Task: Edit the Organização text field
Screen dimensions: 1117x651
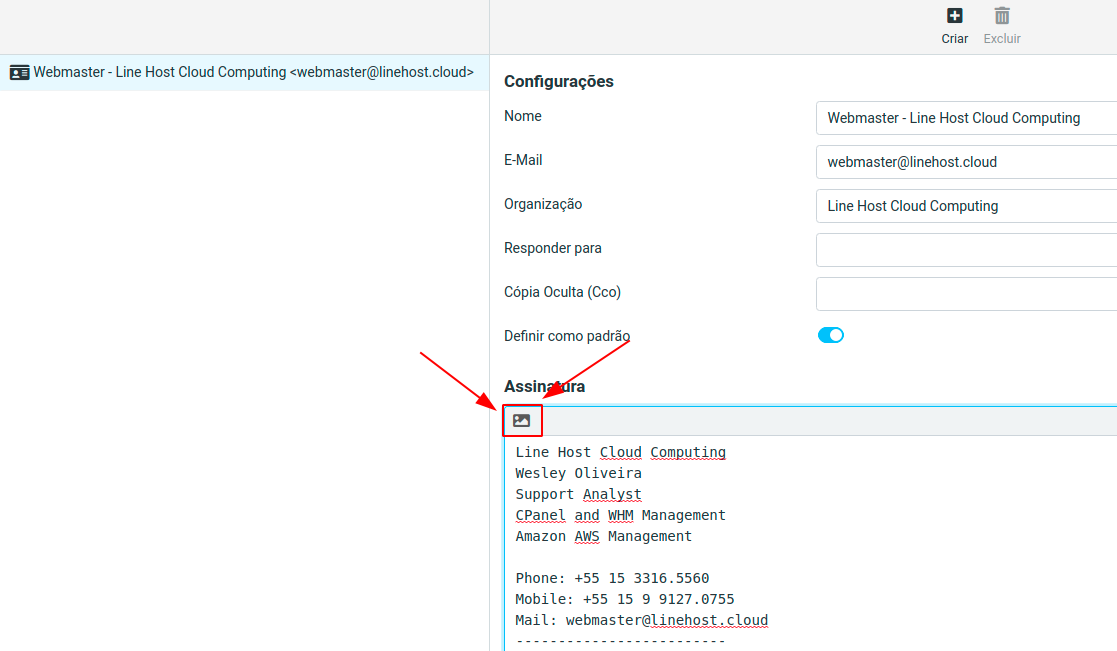Action: [965, 206]
